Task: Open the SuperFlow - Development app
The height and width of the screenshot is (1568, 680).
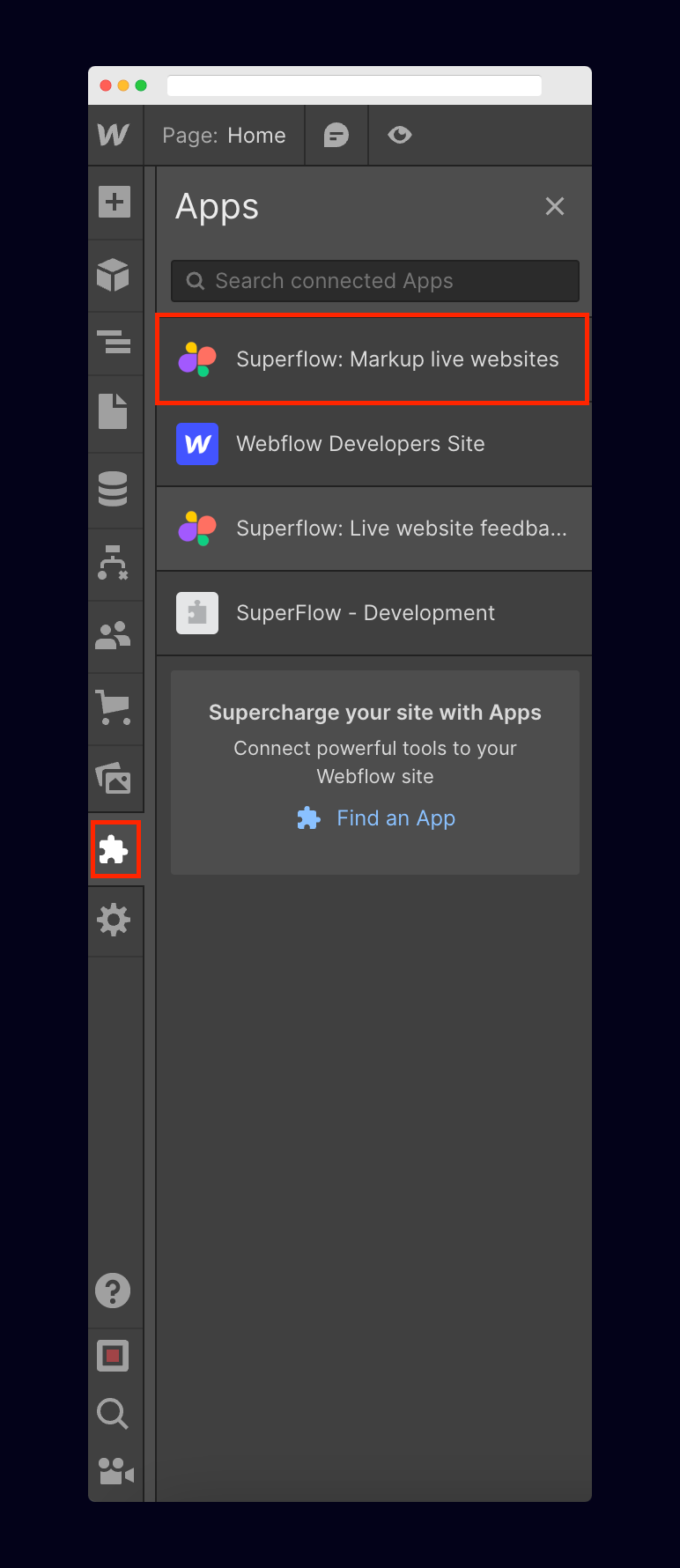Action: [374, 613]
